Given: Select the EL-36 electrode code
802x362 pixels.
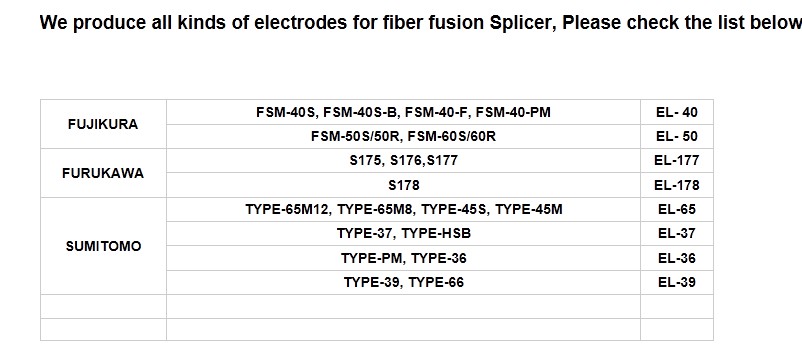Looking at the screenshot, I should click(x=677, y=258).
